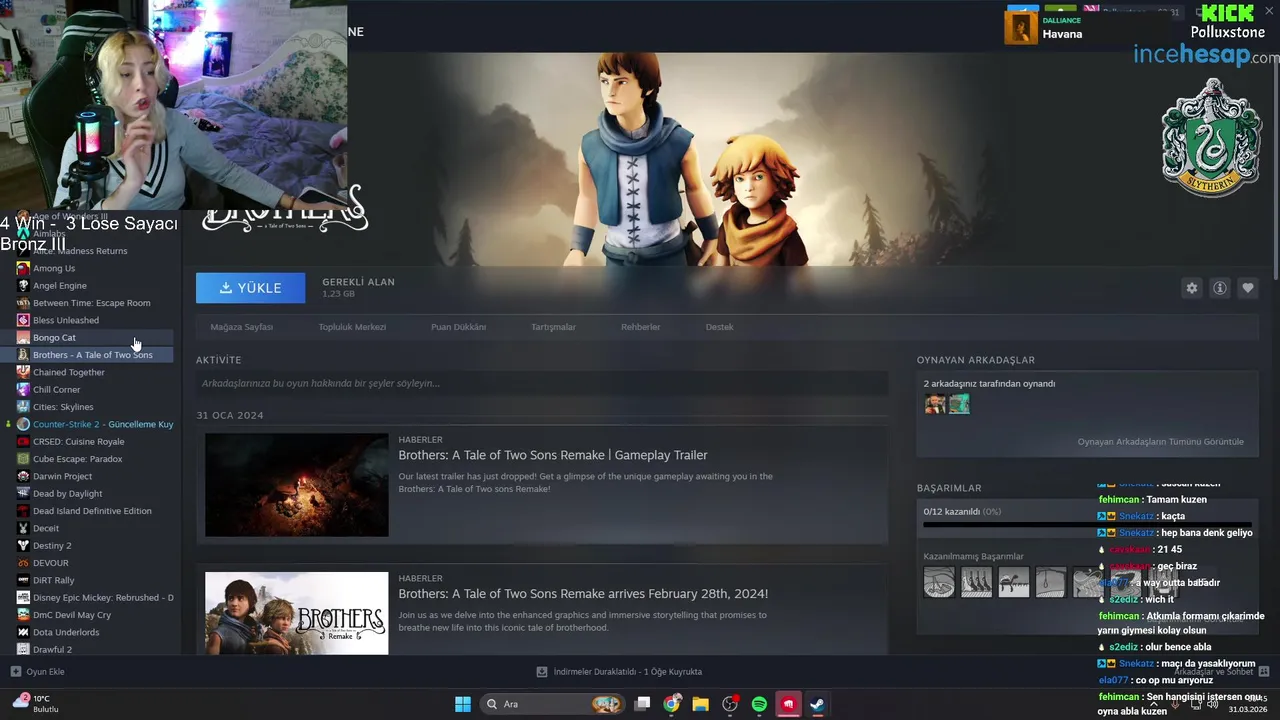
Task: Open the second locked achievement icon
Action: click(x=976, y=582)
